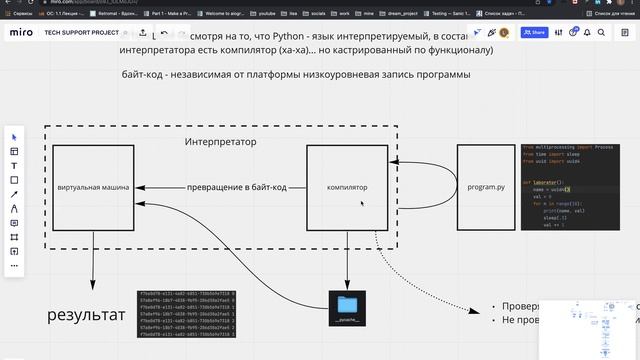The image size is (640, 360).
Task: Open the Welcome to aiogr... bookmark
Action: tap(220, 13)
